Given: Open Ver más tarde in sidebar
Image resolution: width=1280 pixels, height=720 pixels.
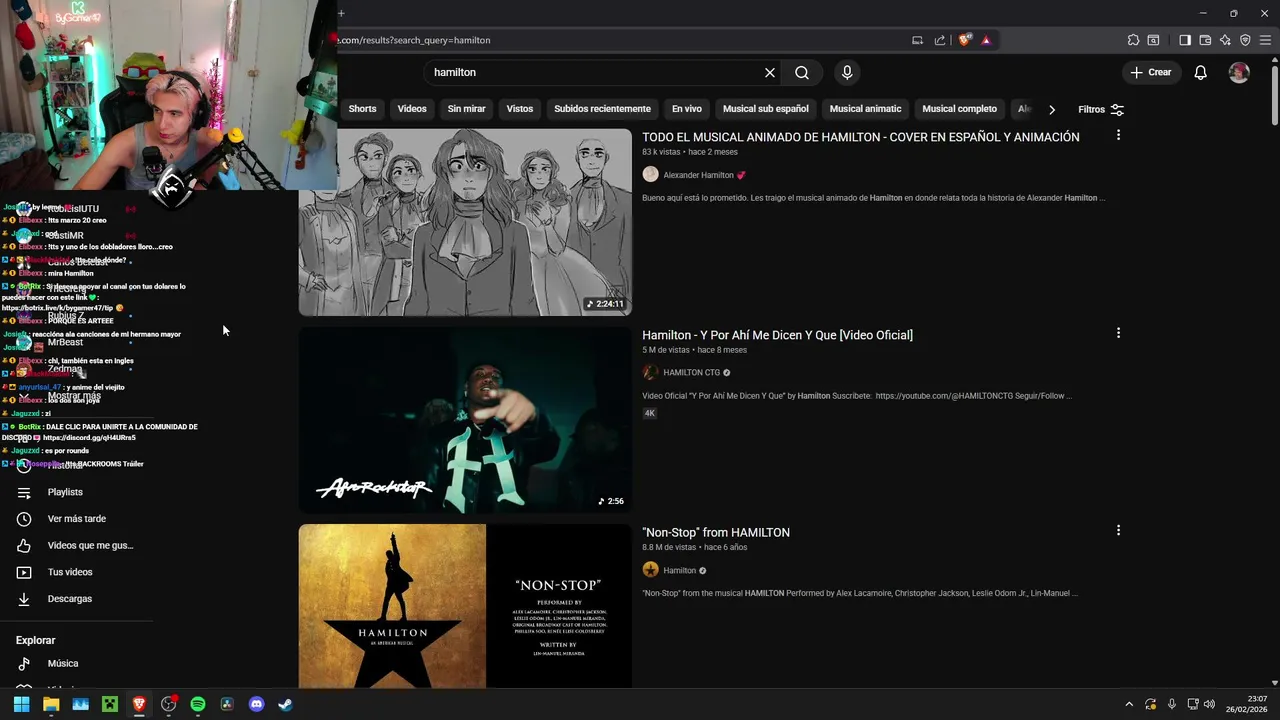Looking at the screenshot, I should [77, 519].
